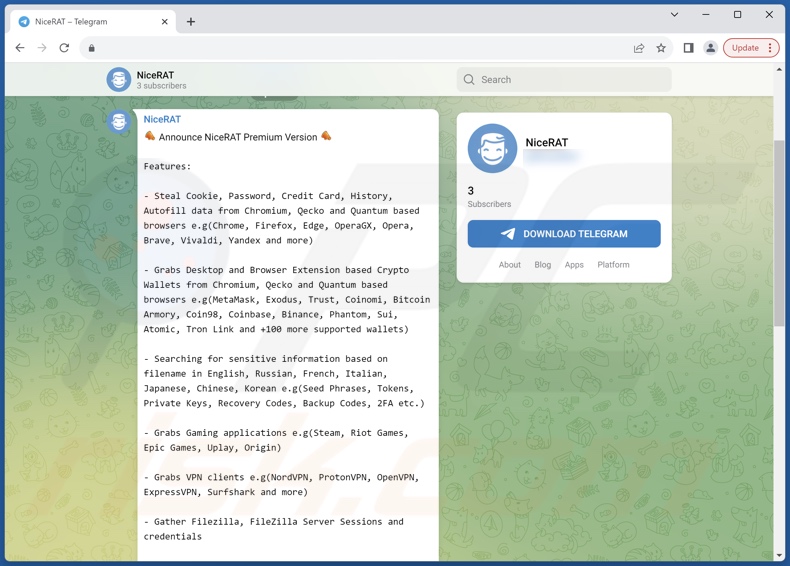
Task: Click the share page icon in address bar
Action: point(639,48)
